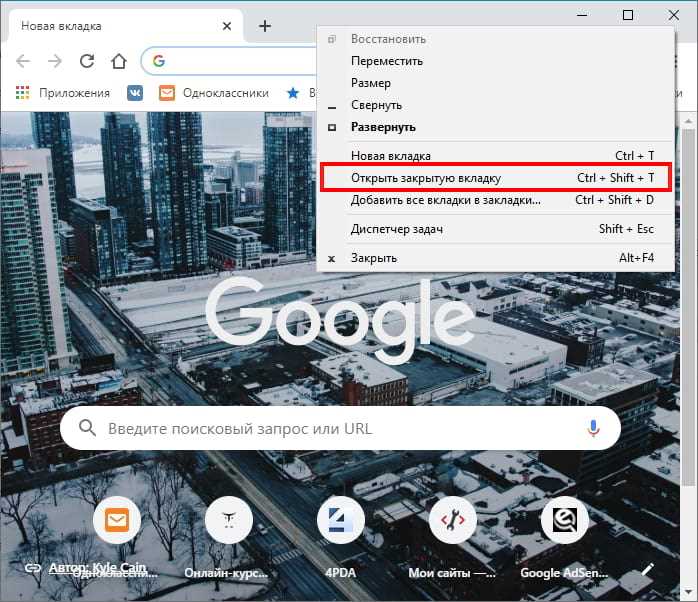Choose Восстановить in the window menu
This screenshot has height=602, width=698.
tap(495, 39)
